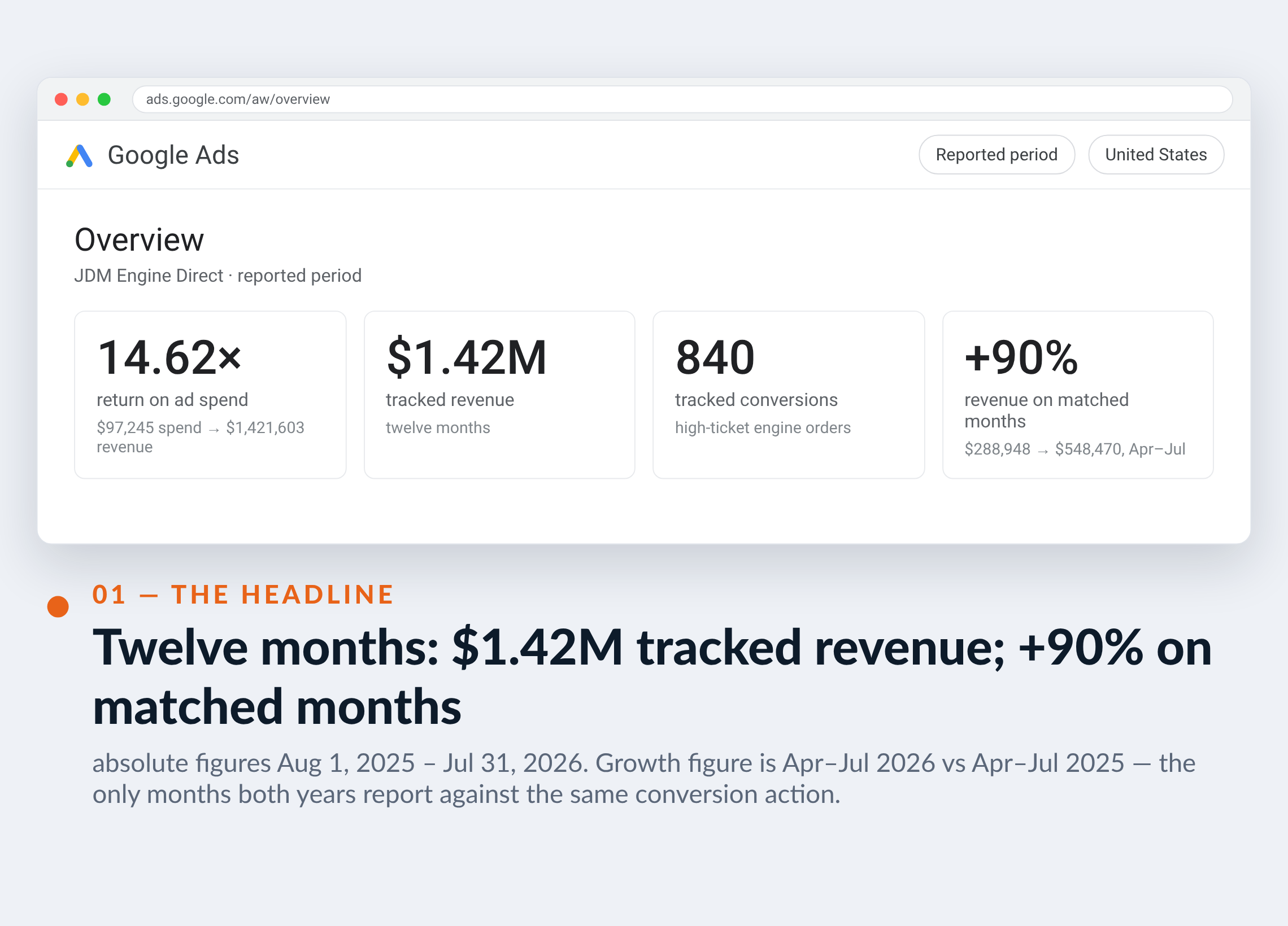Open the 840 tracked conversions card

(788, 395)
